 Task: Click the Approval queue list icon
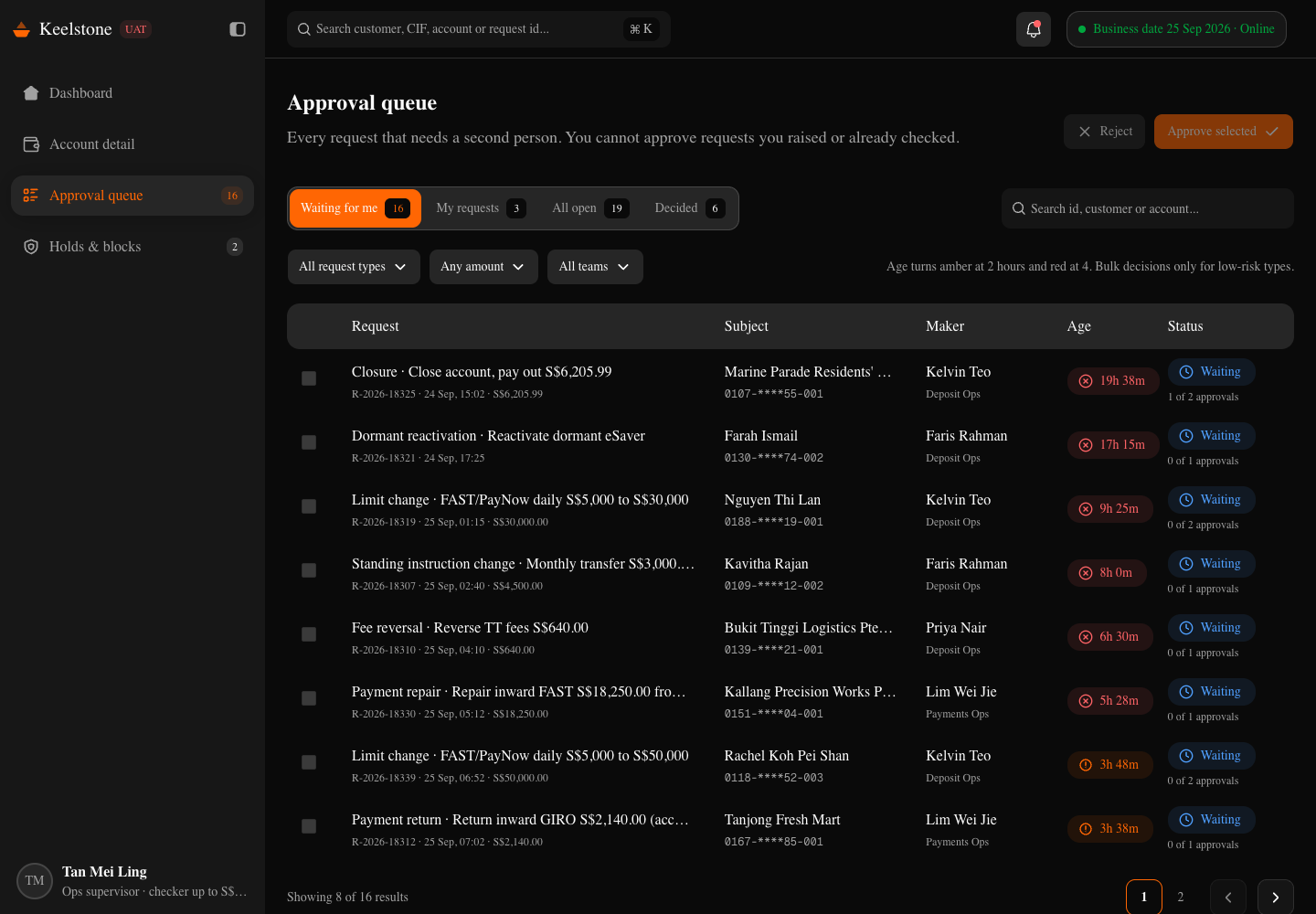coord(31,196)
